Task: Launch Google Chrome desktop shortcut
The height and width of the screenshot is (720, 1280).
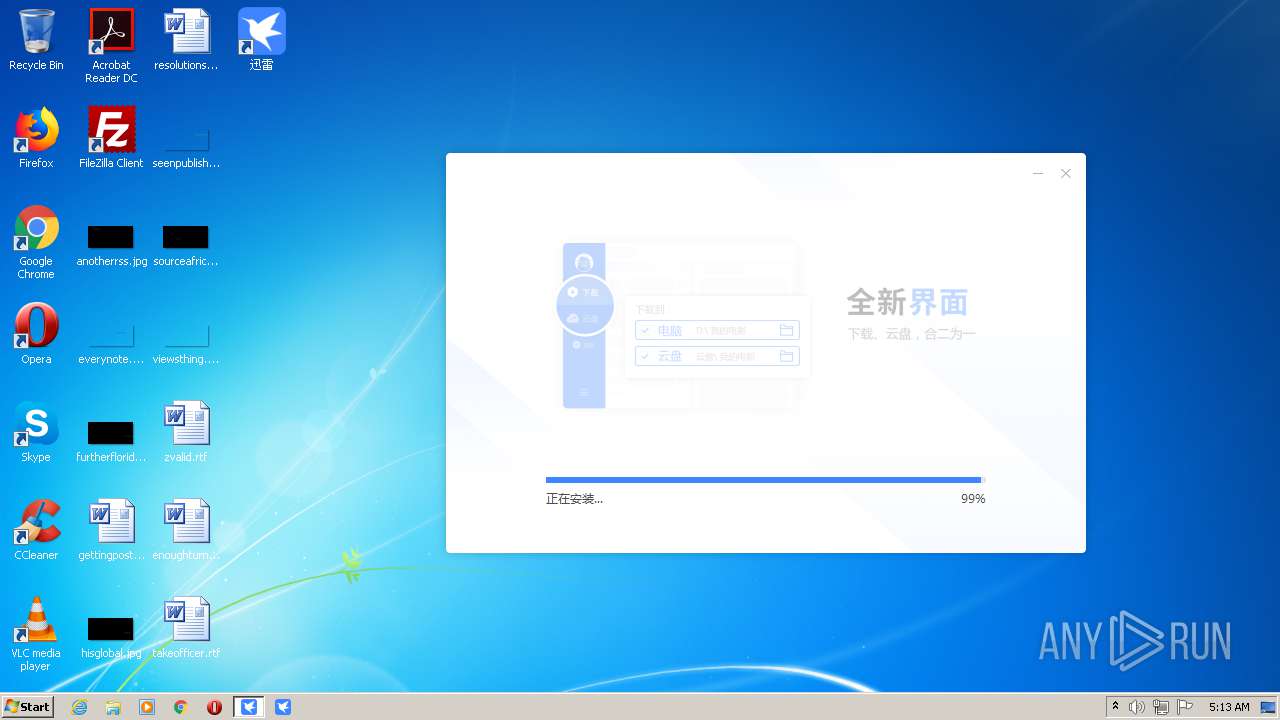Action: (36, 243)
